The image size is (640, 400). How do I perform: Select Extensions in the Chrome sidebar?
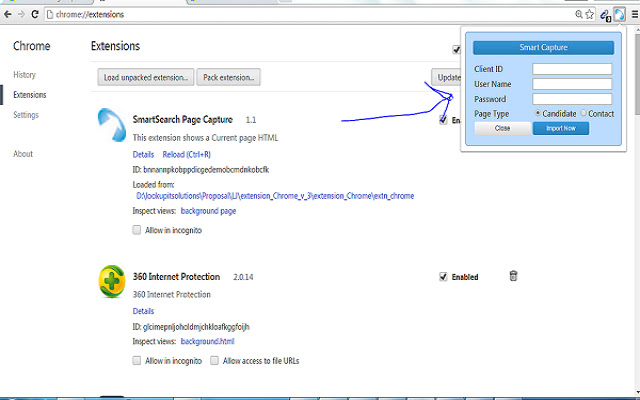29,95
